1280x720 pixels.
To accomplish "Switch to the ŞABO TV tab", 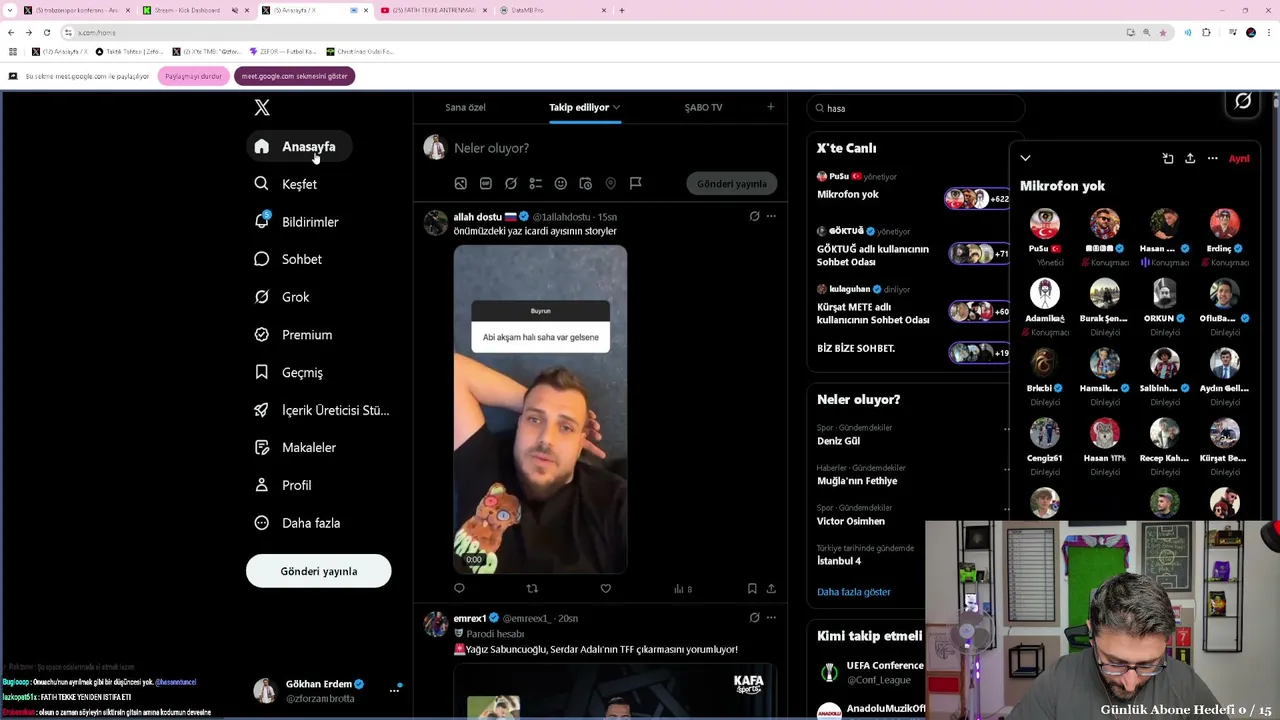I will pyautogui.click(x=703, y=107).
